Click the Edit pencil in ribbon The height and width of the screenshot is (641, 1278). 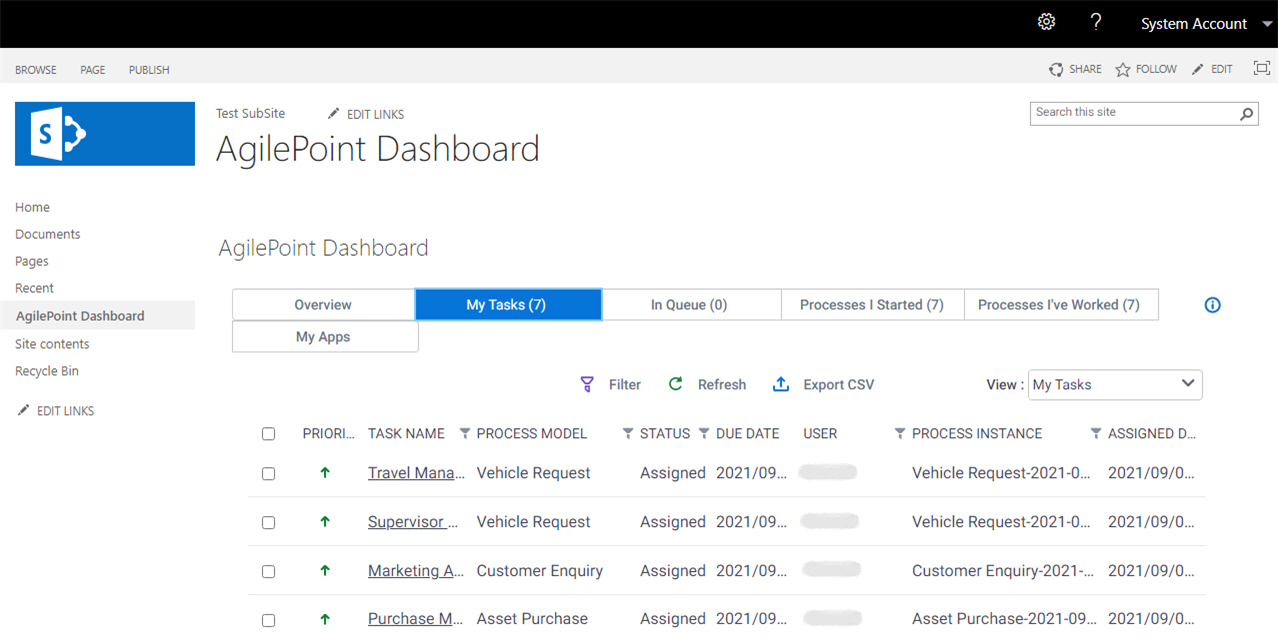tap(1197, 69)
